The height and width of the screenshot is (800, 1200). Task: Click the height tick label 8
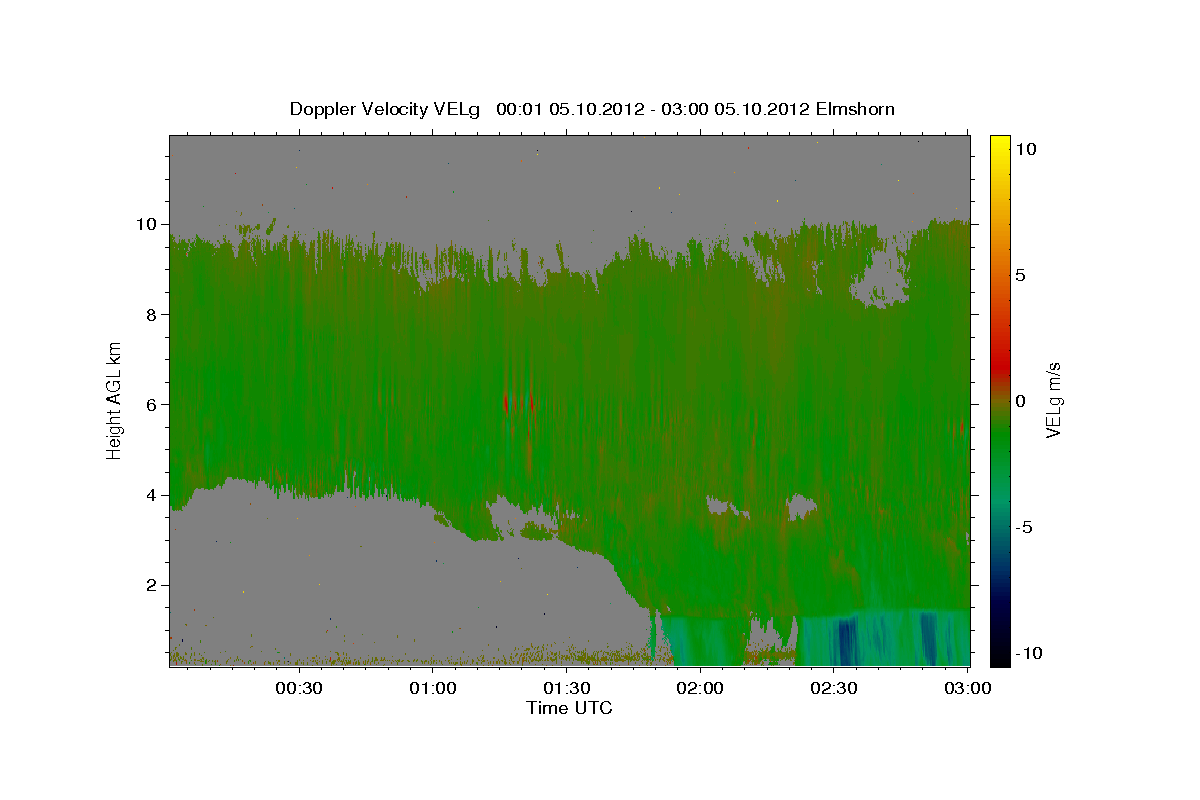(154, 315)
